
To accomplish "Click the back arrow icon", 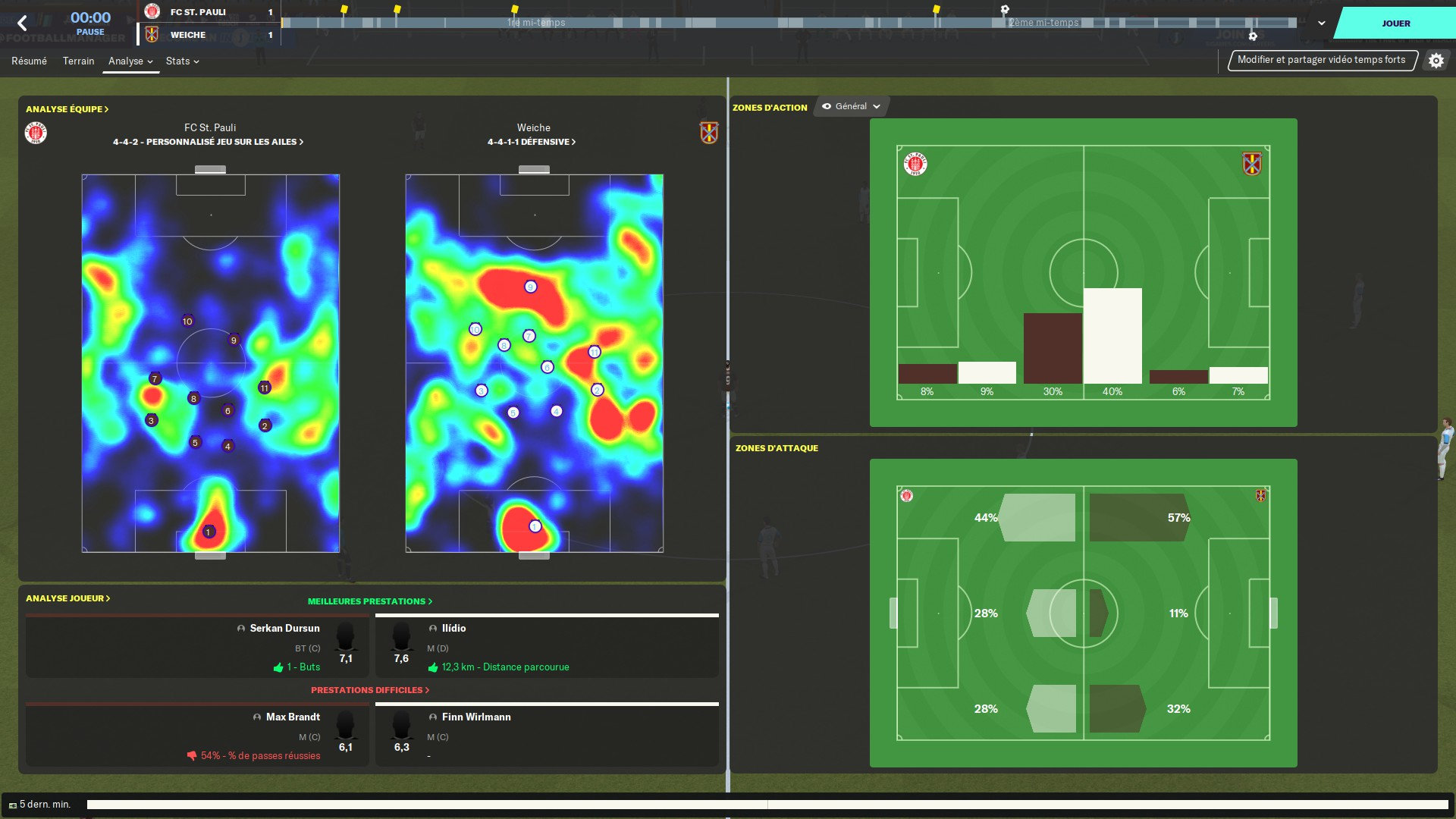I will click(x=22, y=24).
